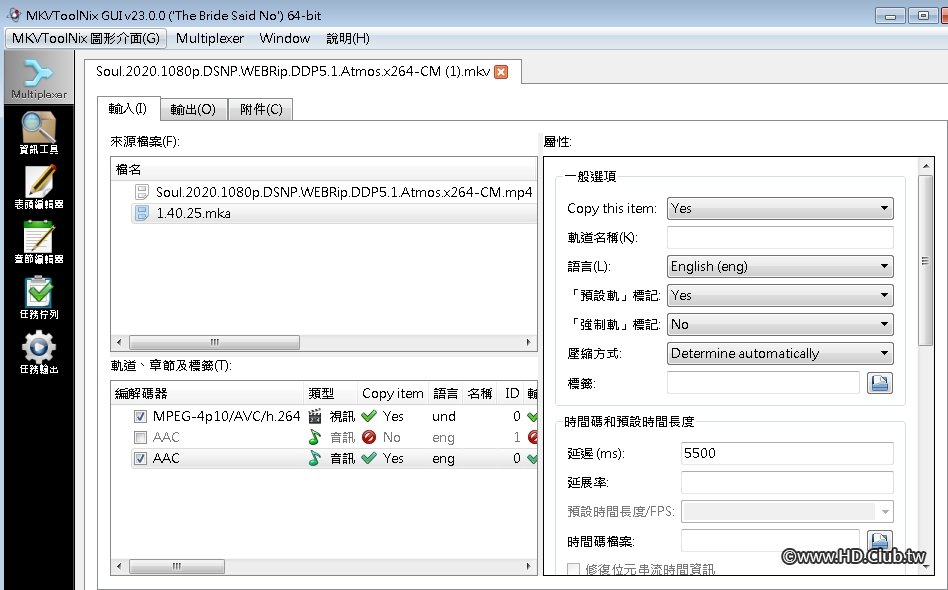The width and height of the screenshot is (948, 590).
Task: Browse for timecode file folder icon
Action: 880,540
